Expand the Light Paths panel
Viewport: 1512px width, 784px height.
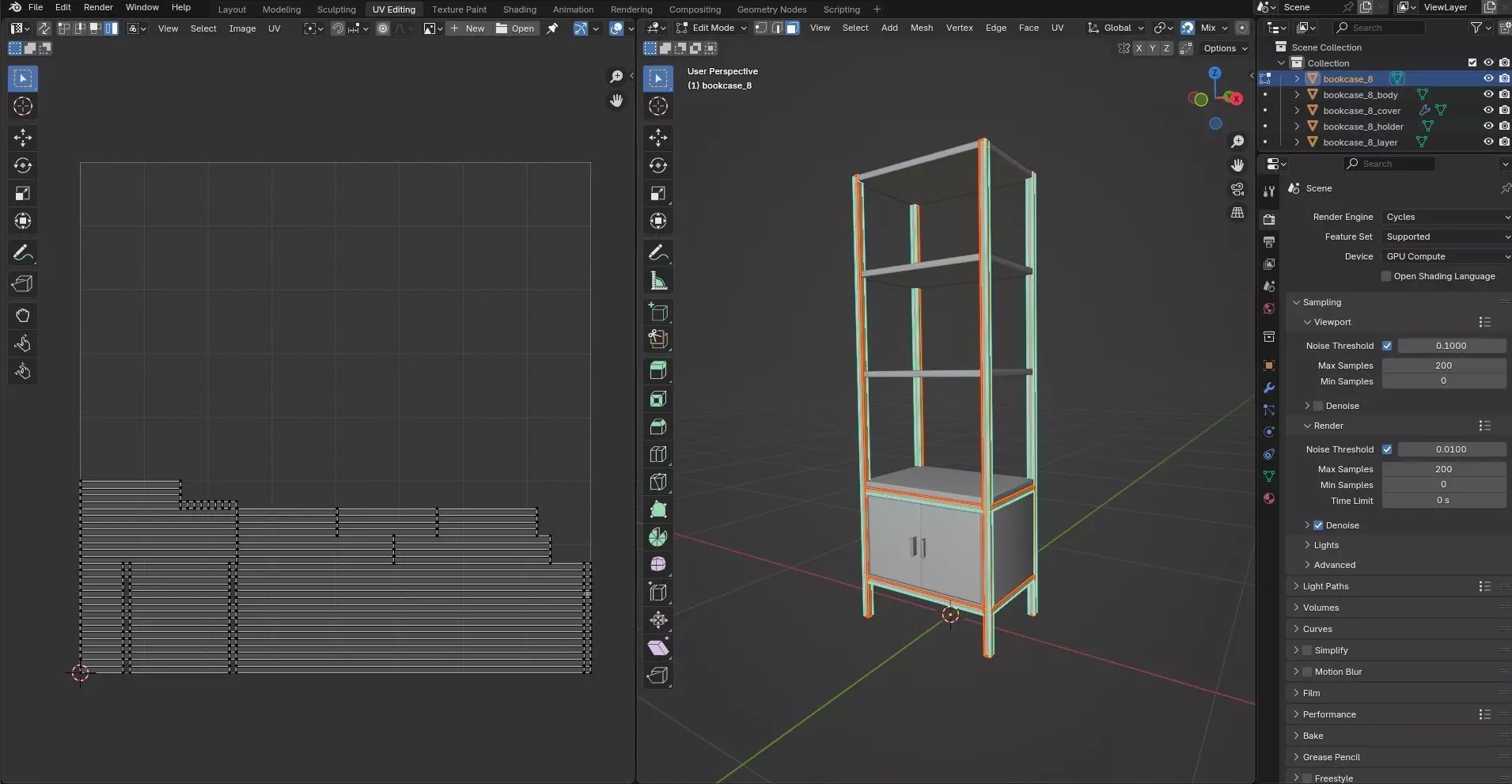coord(1325,586)
